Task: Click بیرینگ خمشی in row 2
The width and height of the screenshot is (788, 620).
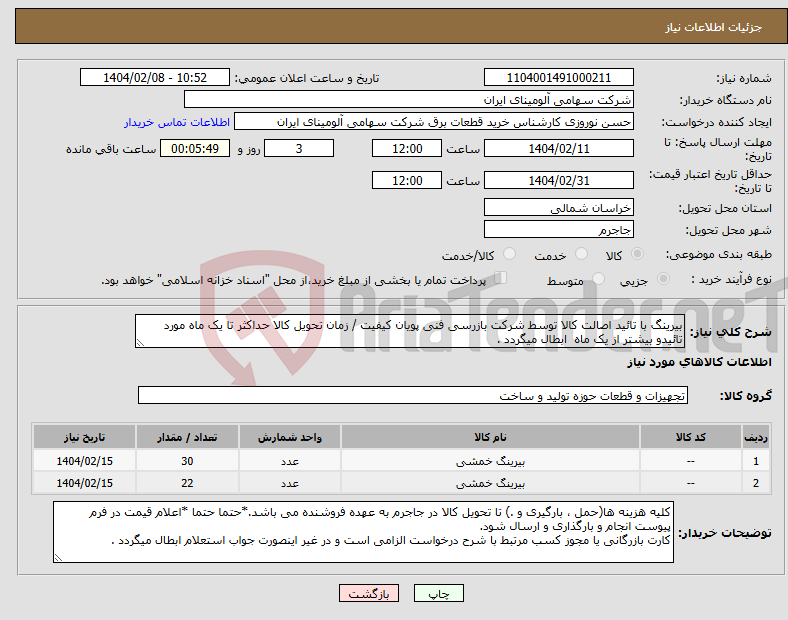Action: [490, 483]
